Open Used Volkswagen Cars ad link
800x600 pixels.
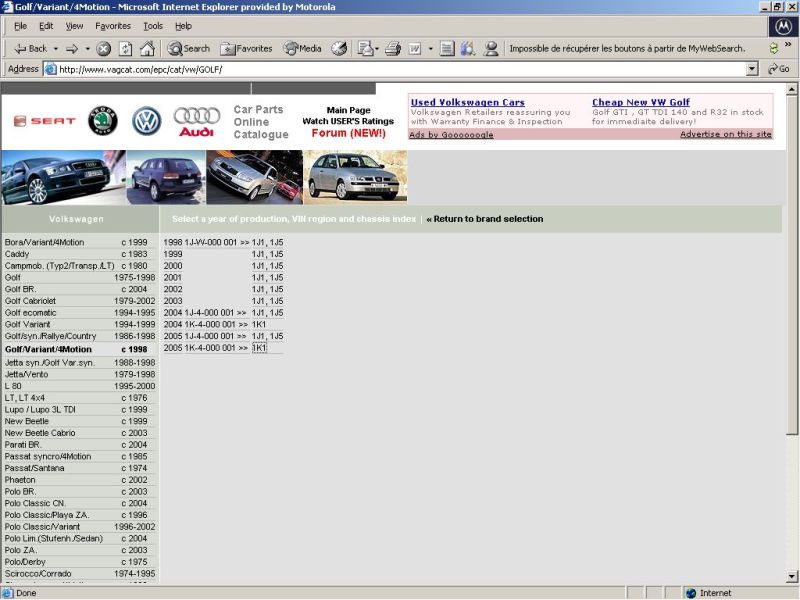(x=467, y=102)
